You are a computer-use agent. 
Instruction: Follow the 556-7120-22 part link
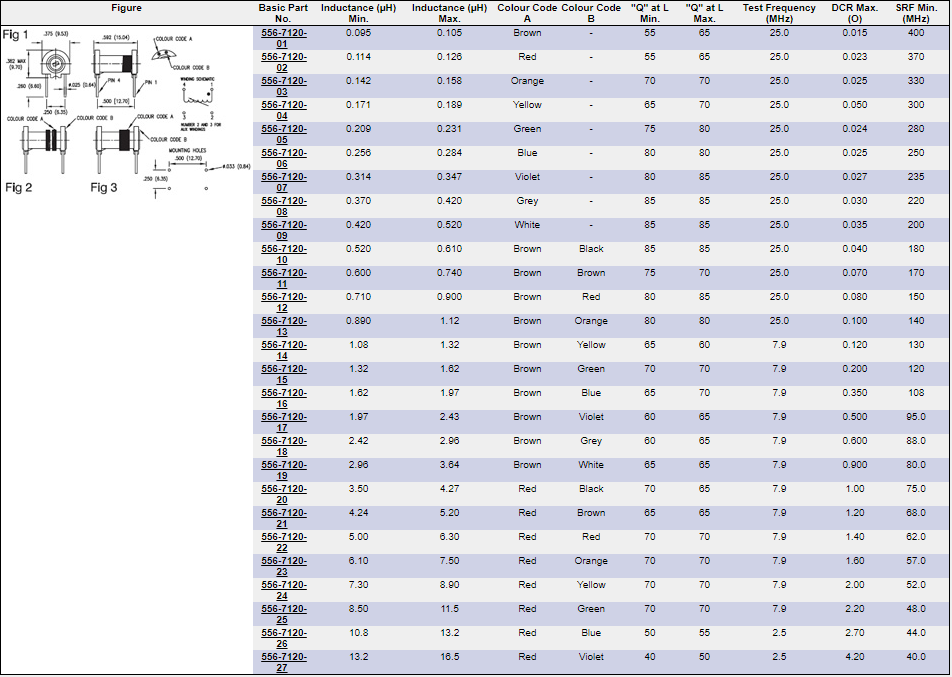click(283, 542)
